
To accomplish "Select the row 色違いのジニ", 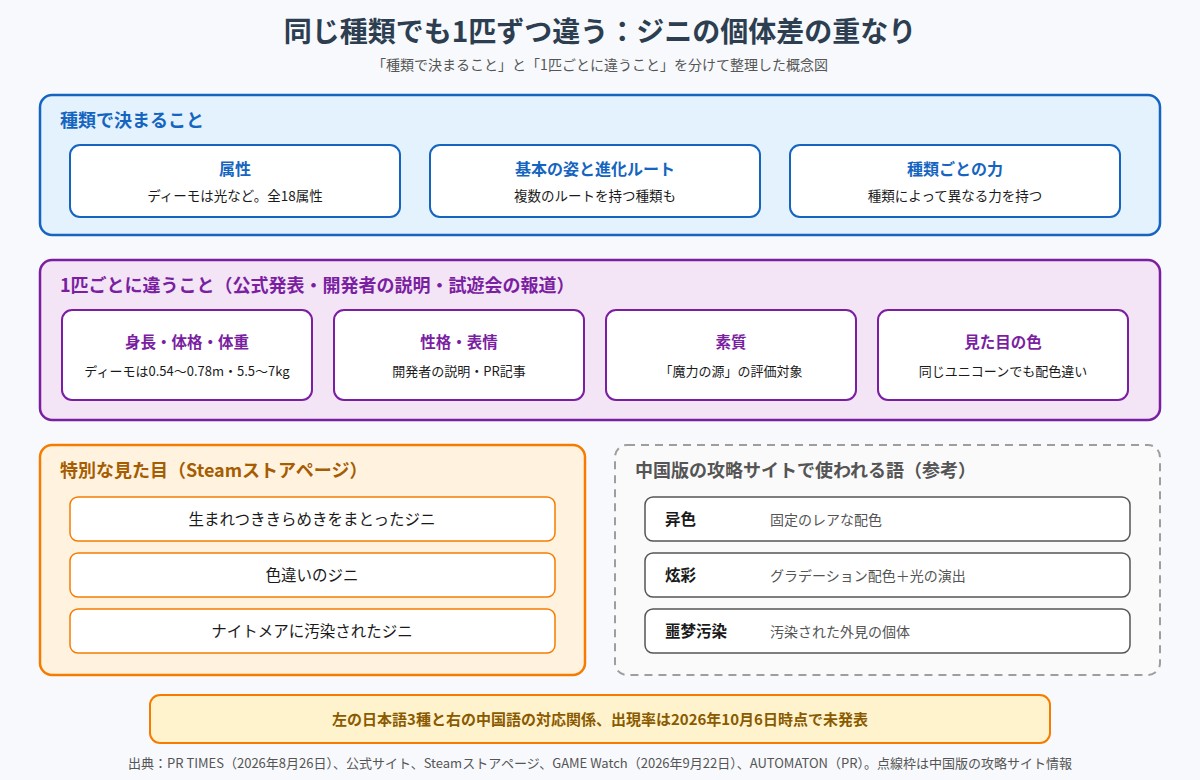I will pyautogui.click(x=312, y=575).
